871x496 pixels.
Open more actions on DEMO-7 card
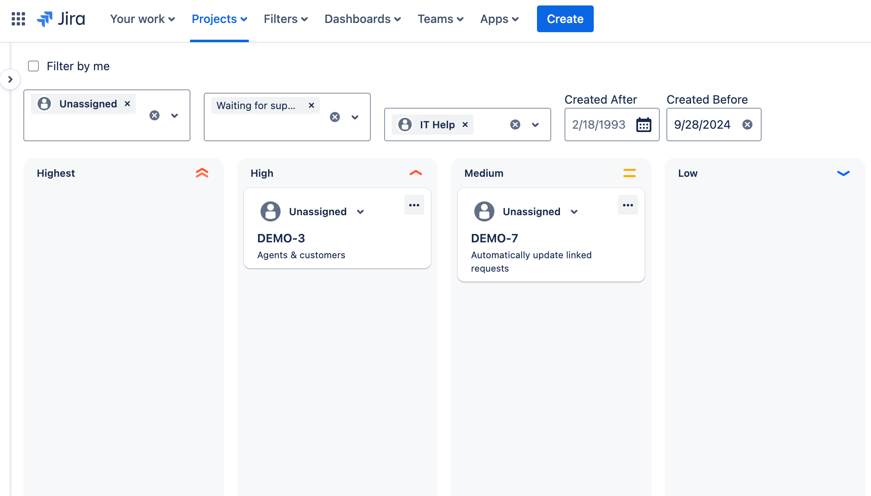[628, 205]
